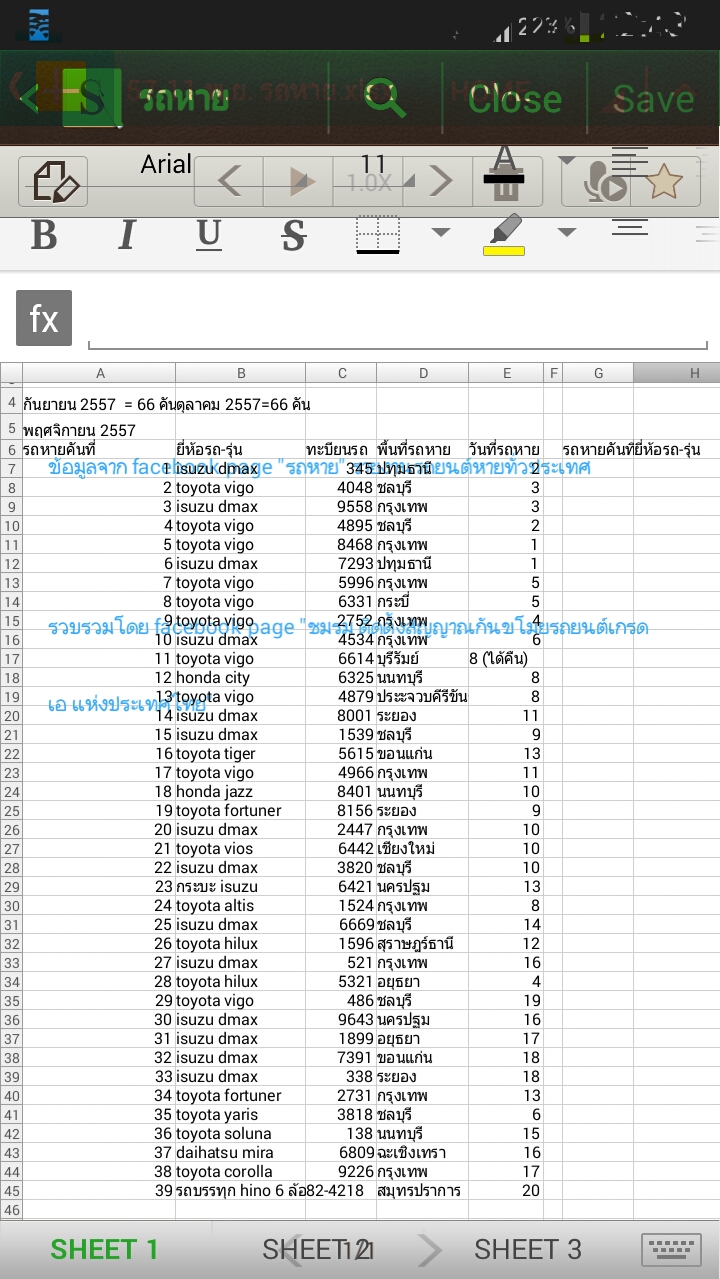Open the search magnifier

(x=385, y=98)
